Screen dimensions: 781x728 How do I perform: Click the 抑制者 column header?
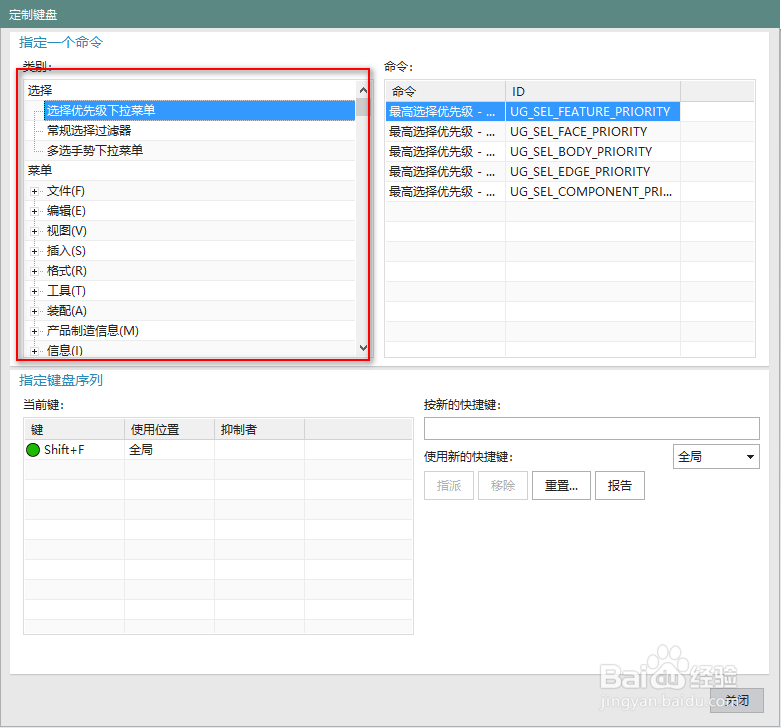click(260, 429)
